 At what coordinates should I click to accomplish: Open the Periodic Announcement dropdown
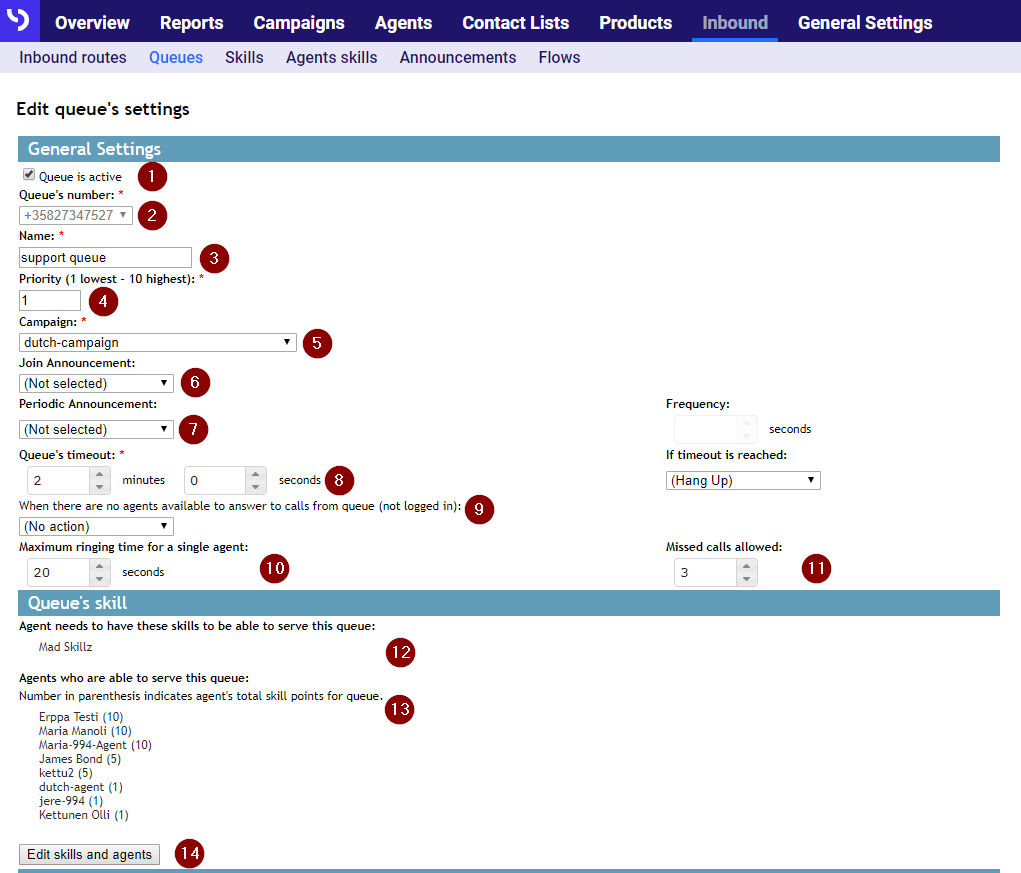[96, 429]
